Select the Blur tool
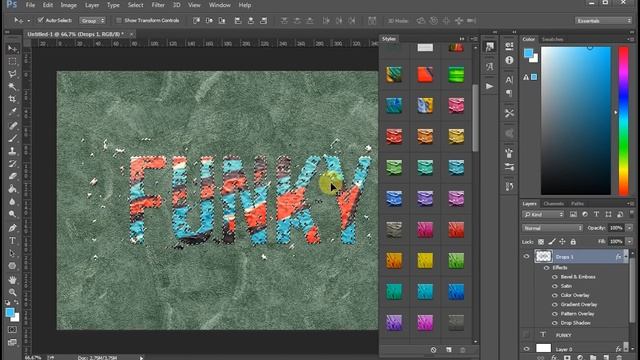This screenshot has height=360, width=640. [13, 202]
